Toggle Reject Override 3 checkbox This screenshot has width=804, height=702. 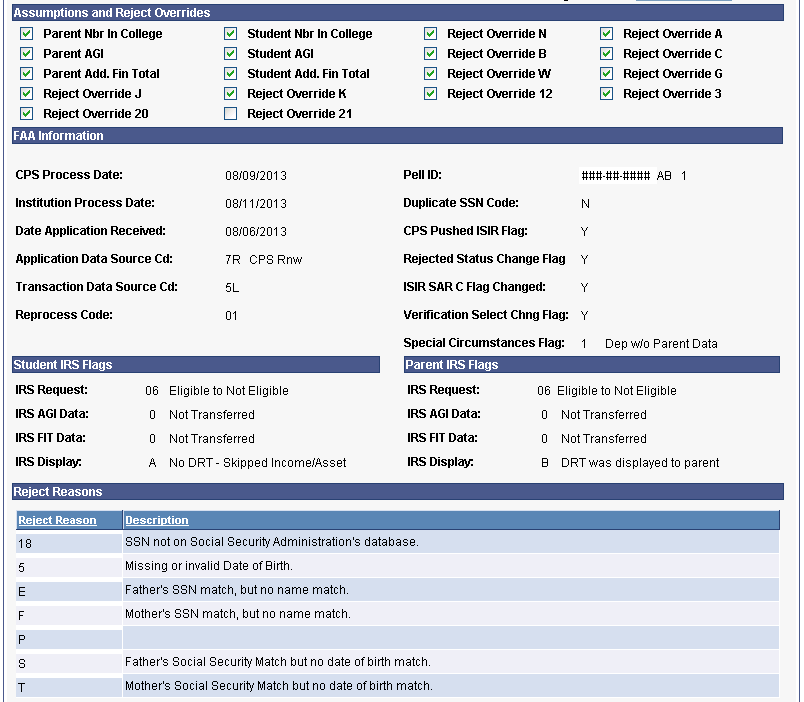(607, 94)
